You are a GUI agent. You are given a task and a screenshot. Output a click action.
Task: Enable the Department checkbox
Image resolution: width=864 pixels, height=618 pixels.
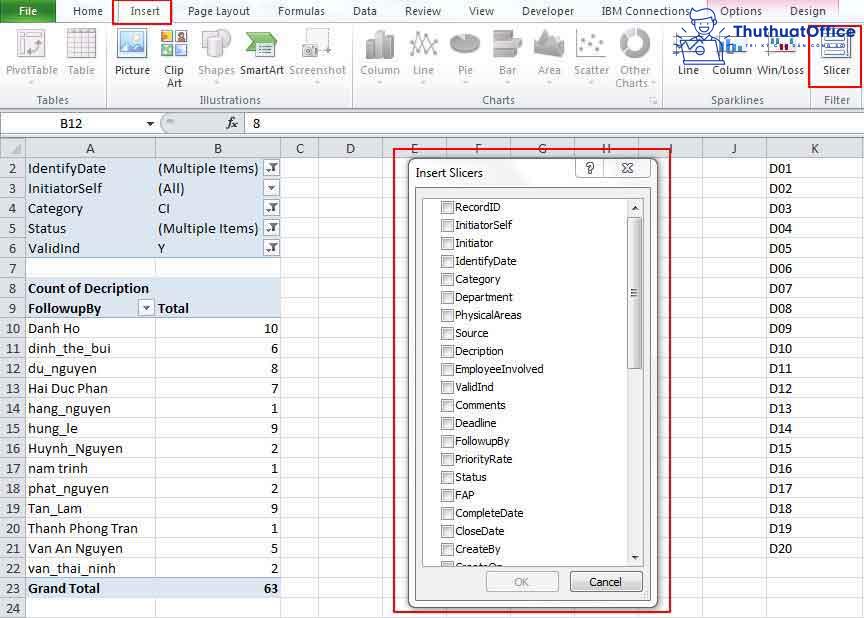pyautogui.click(x=447, y=297)
